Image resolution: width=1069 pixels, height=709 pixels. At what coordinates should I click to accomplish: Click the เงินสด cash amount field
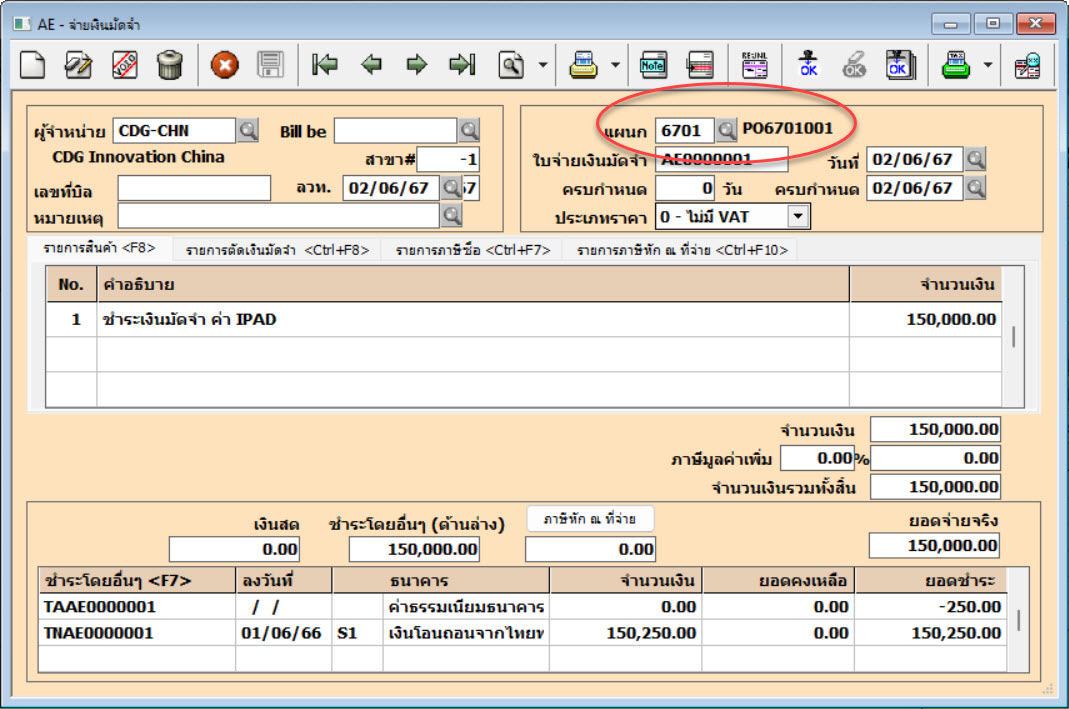click(234, 549)
